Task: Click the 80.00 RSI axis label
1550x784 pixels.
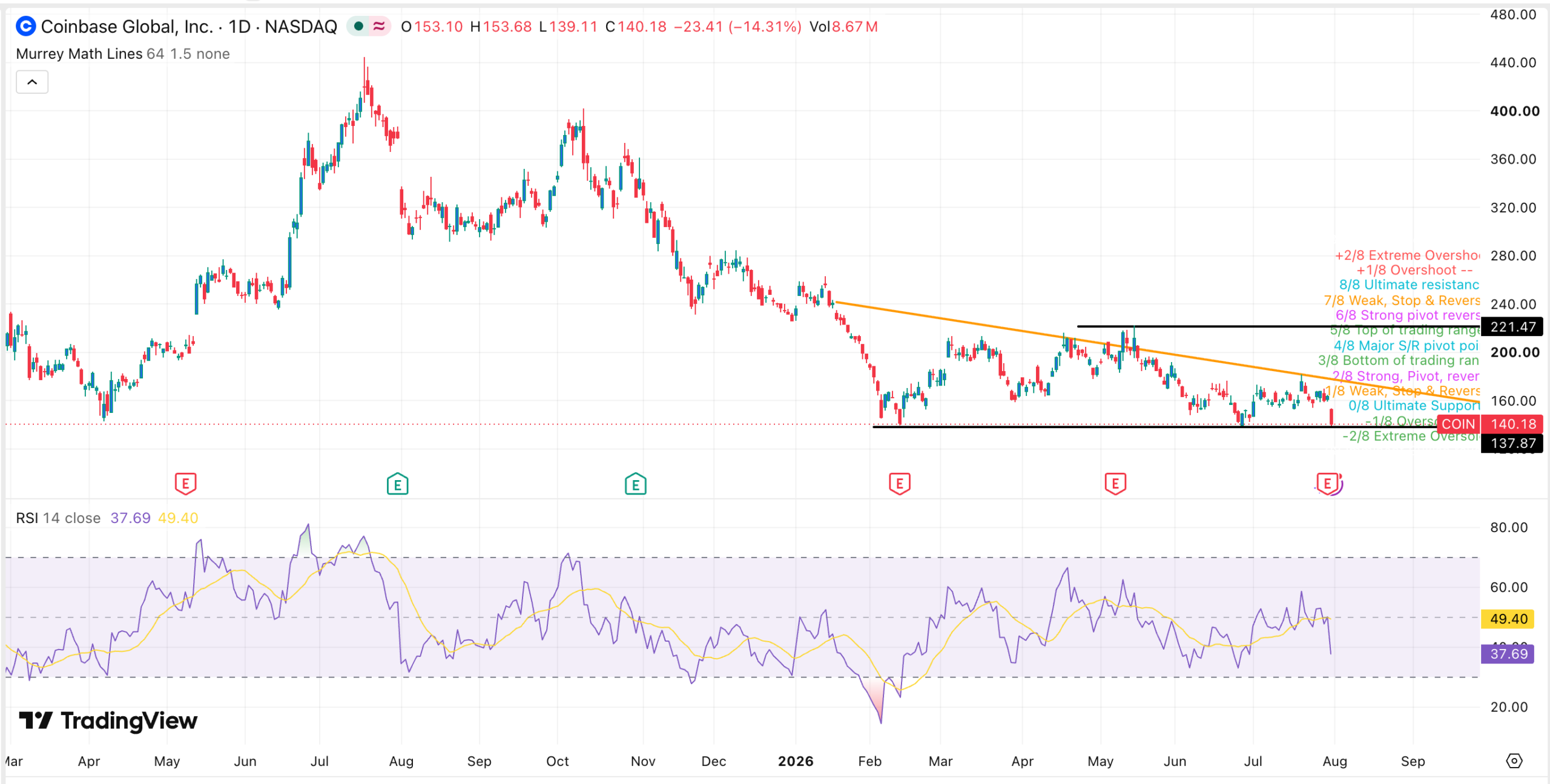Action: (1509, 527)
